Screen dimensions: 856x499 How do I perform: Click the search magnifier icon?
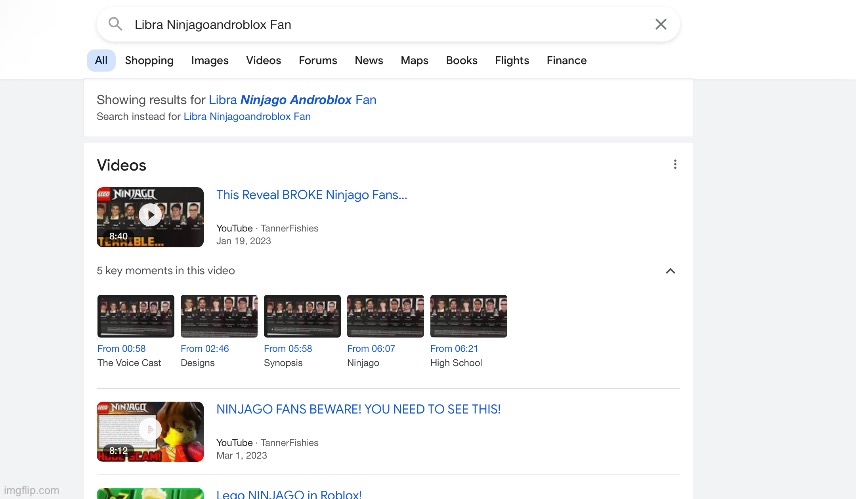point(115,24)
